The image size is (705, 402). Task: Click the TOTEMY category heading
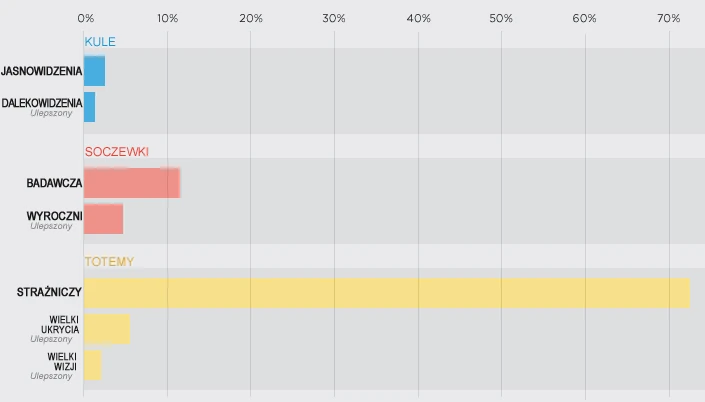coord(109,262)
